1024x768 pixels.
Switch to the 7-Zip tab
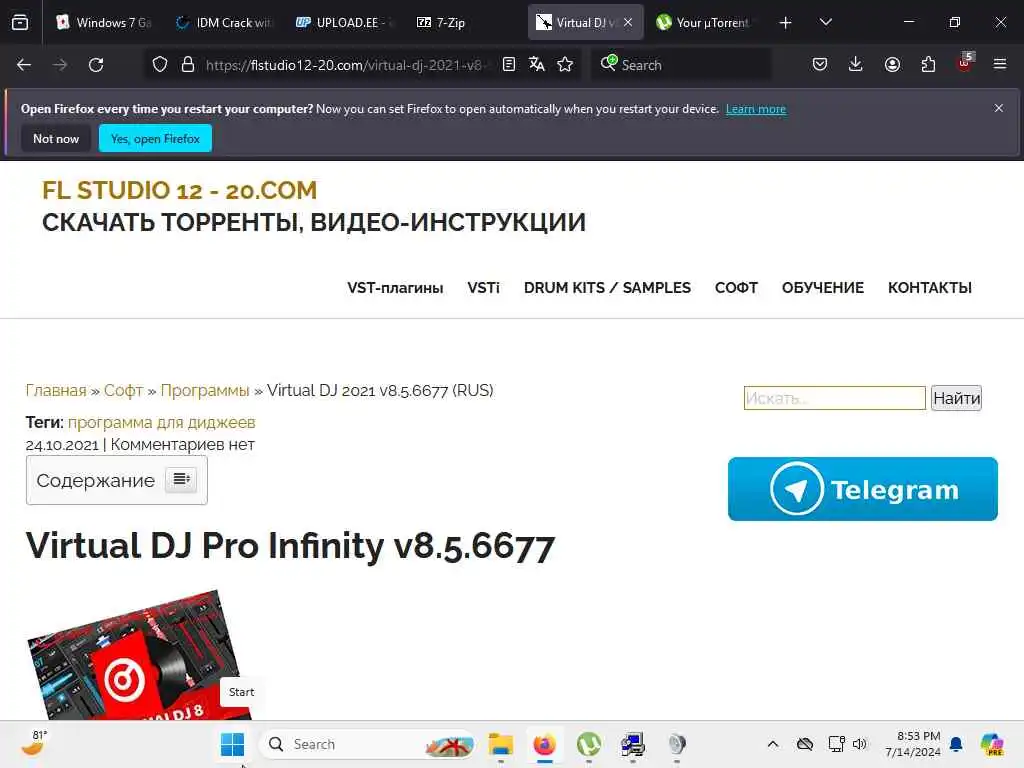[464, 22]
